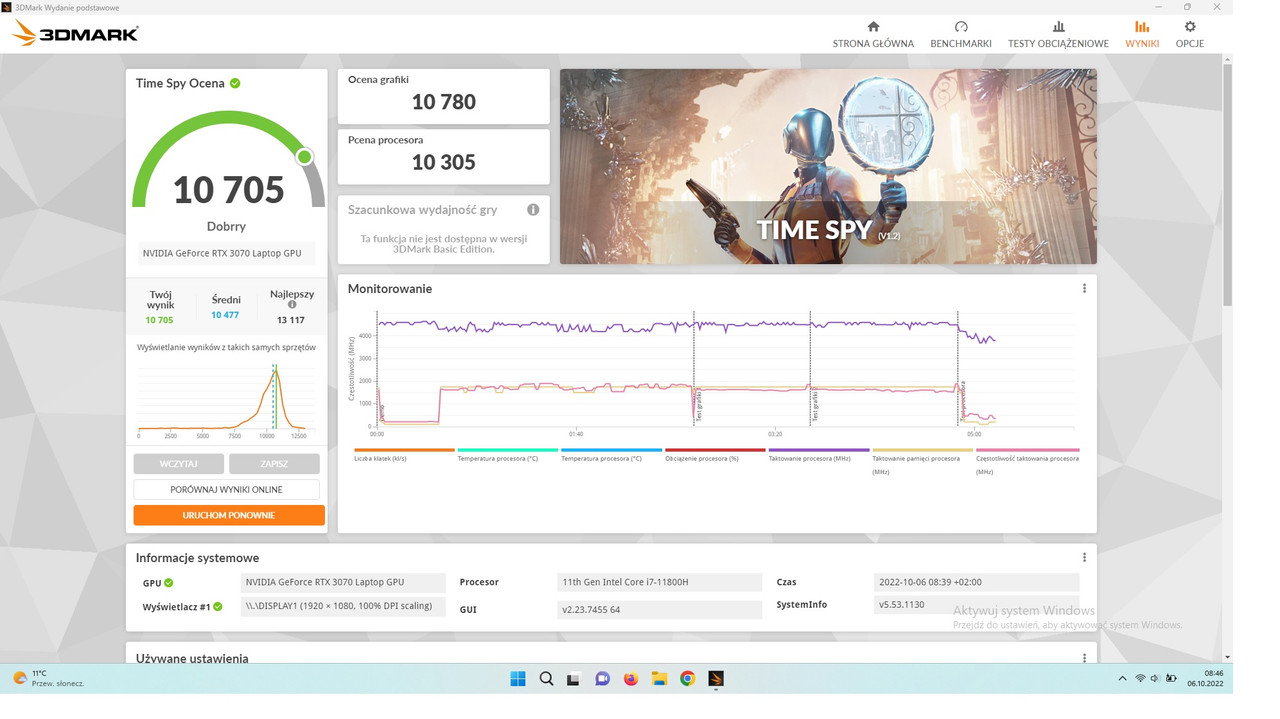Toggle the purple Taktowanie procesora legend swatch
Viewport: 1280px width, 719px height.
tap(819, 450)
